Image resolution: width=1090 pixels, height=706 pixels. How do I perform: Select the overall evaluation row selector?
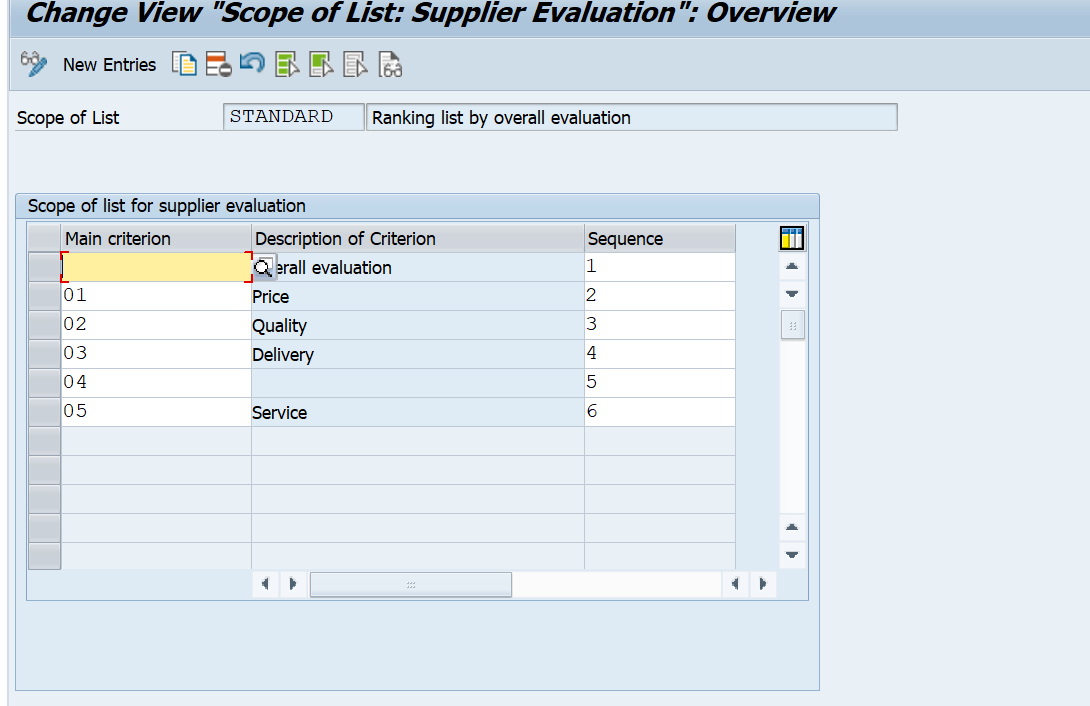click(44, 267)
